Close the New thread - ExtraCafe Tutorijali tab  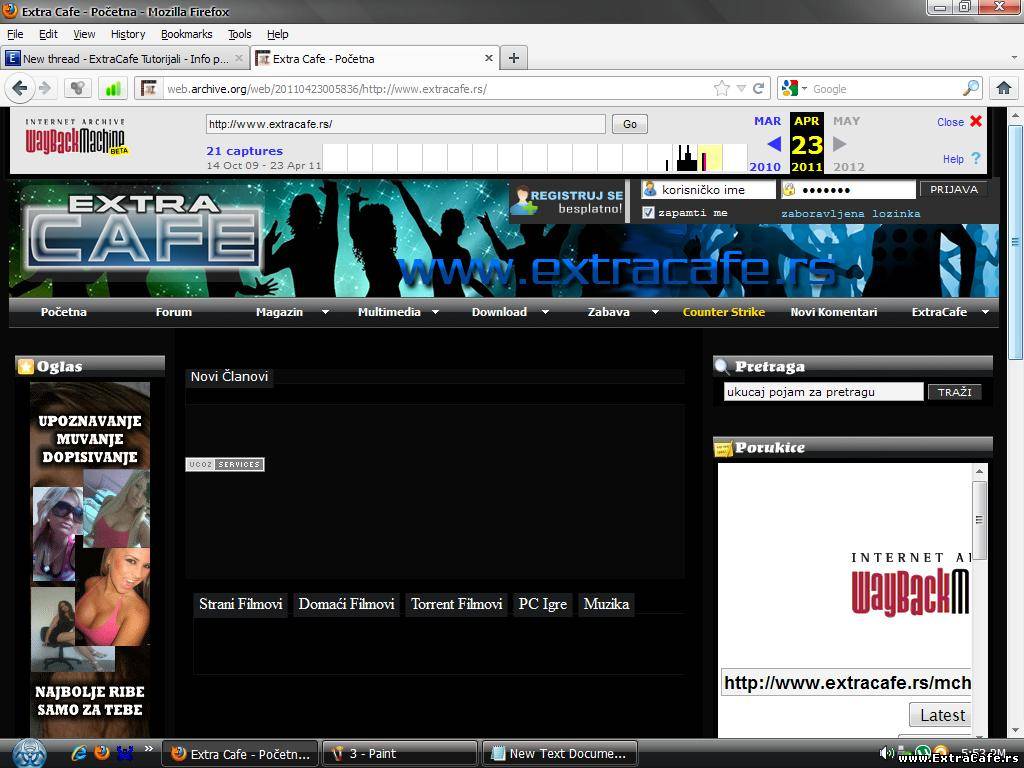tap(239, 58)
